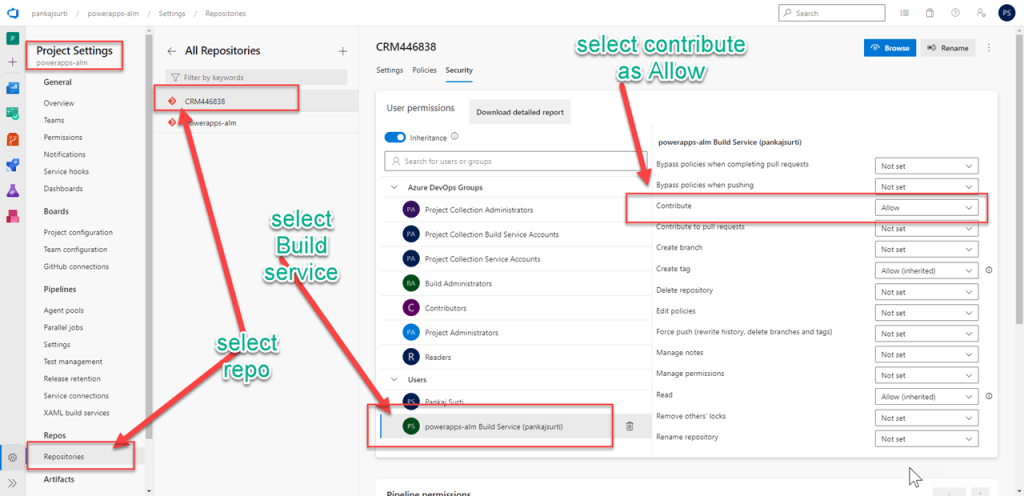Click the Search for users or groups field
This screenshot has height=496, width=1024.
(512, 161)
